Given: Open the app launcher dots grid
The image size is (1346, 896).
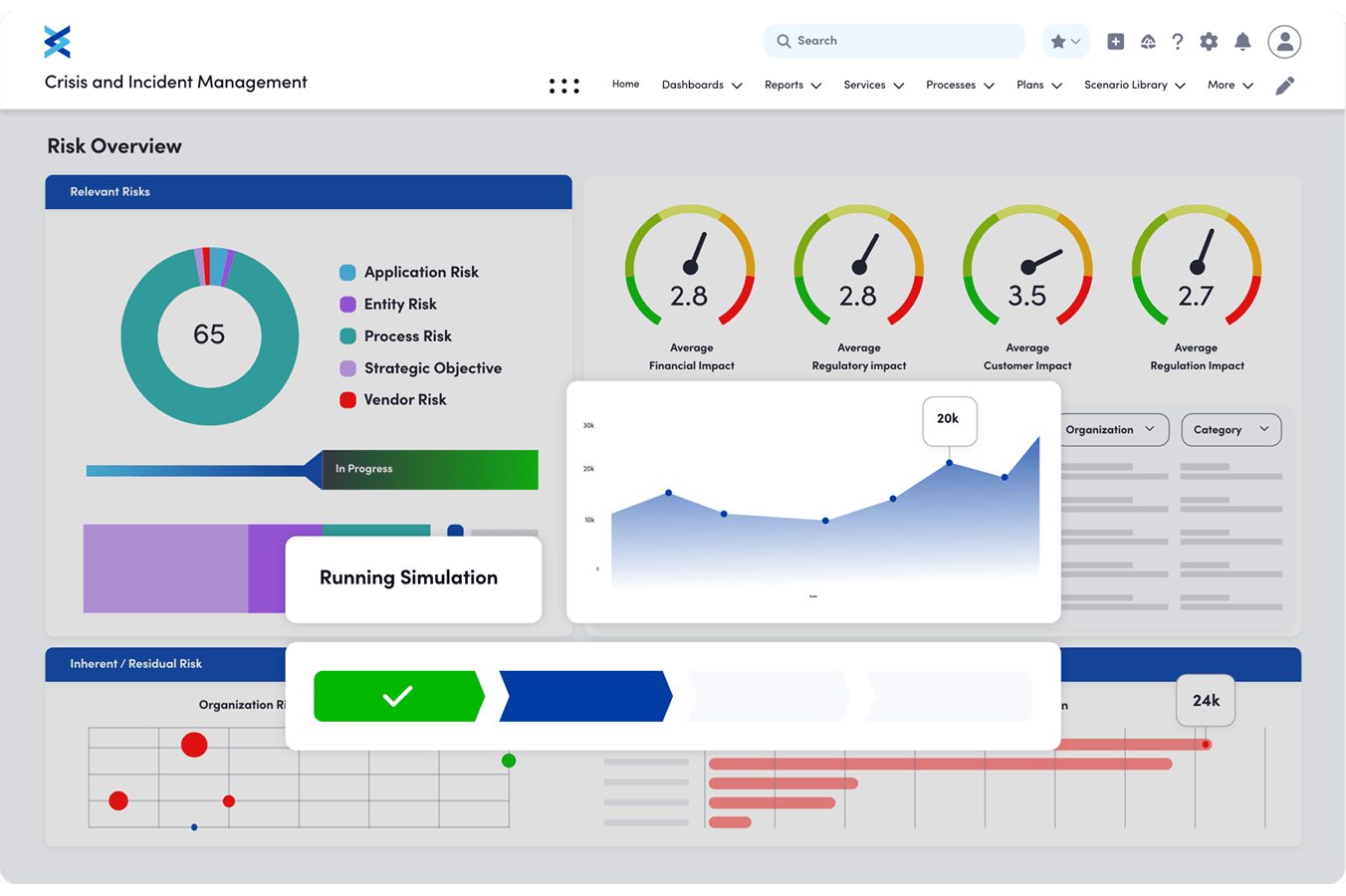Looking at the screenshot, I should [563, 86].
